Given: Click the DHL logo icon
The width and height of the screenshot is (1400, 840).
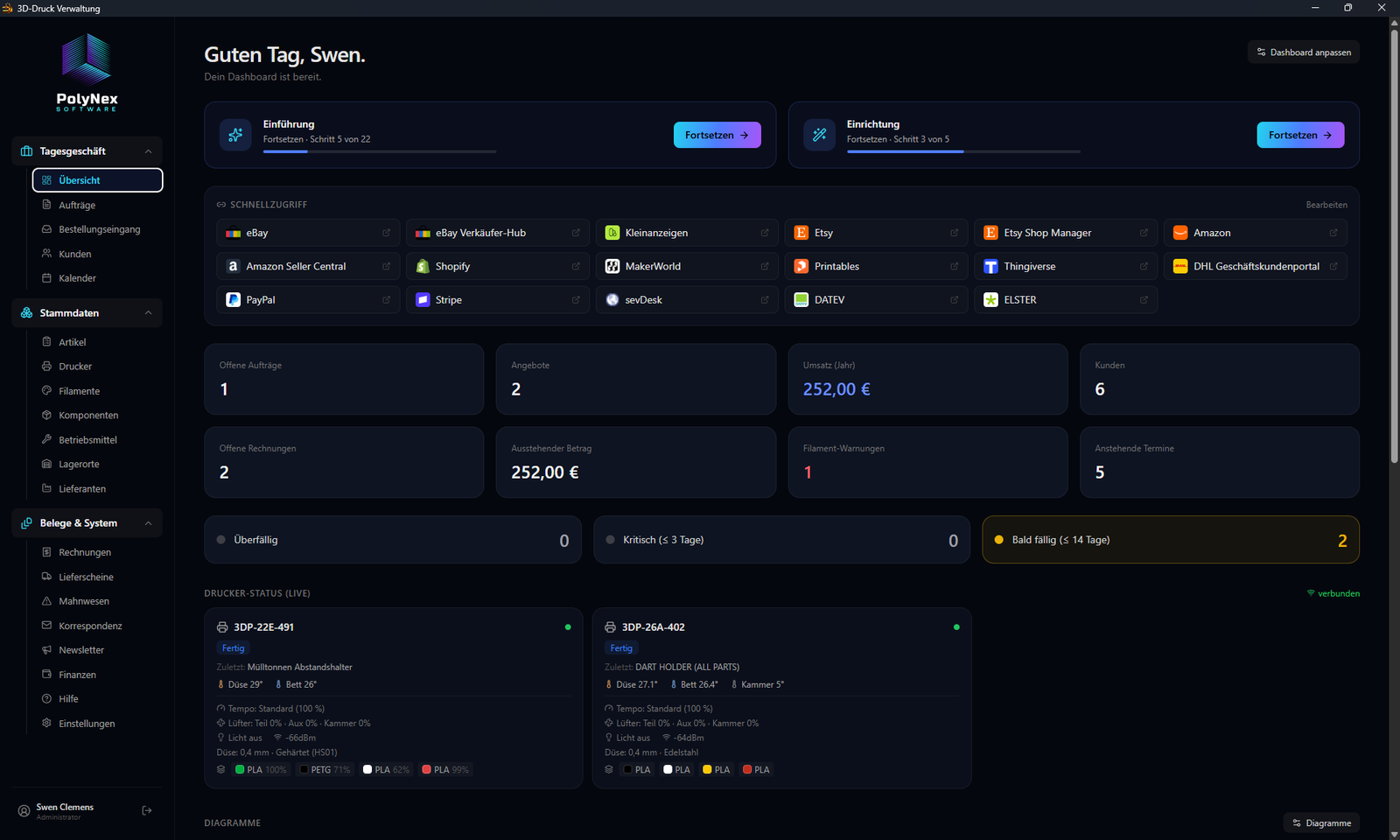Looking at the screenshot, I should pyautogui.click(x=1180, y=266).
